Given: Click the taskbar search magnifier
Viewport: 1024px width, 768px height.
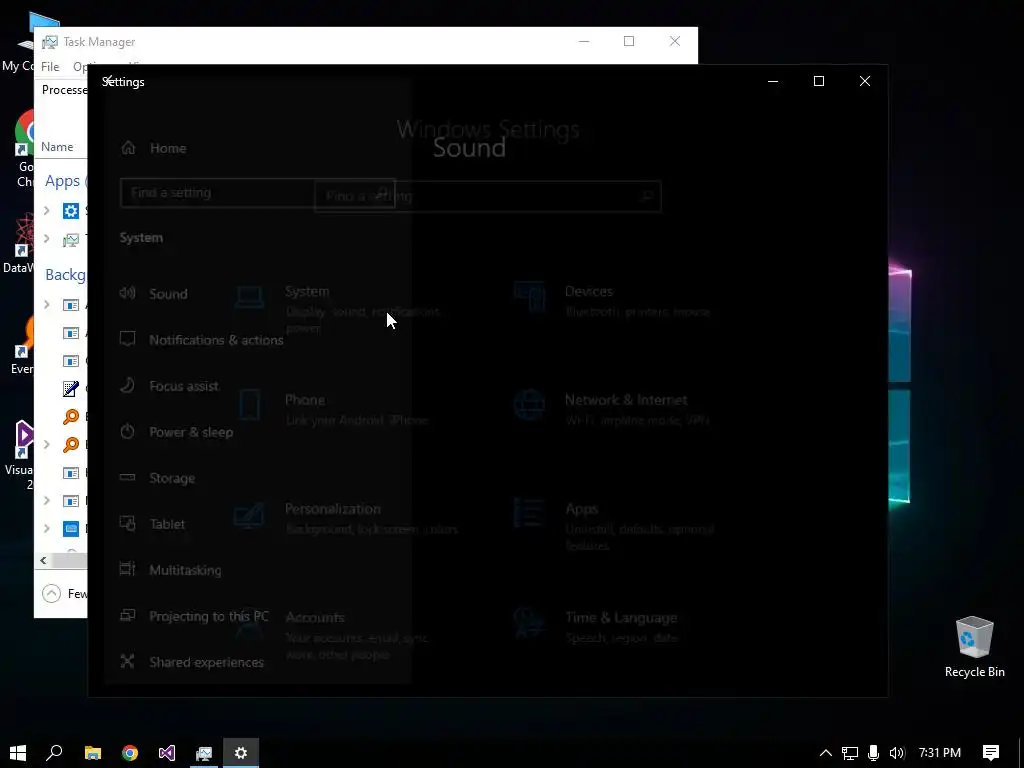Looking at the screenshot, I should tap(55, 753).
